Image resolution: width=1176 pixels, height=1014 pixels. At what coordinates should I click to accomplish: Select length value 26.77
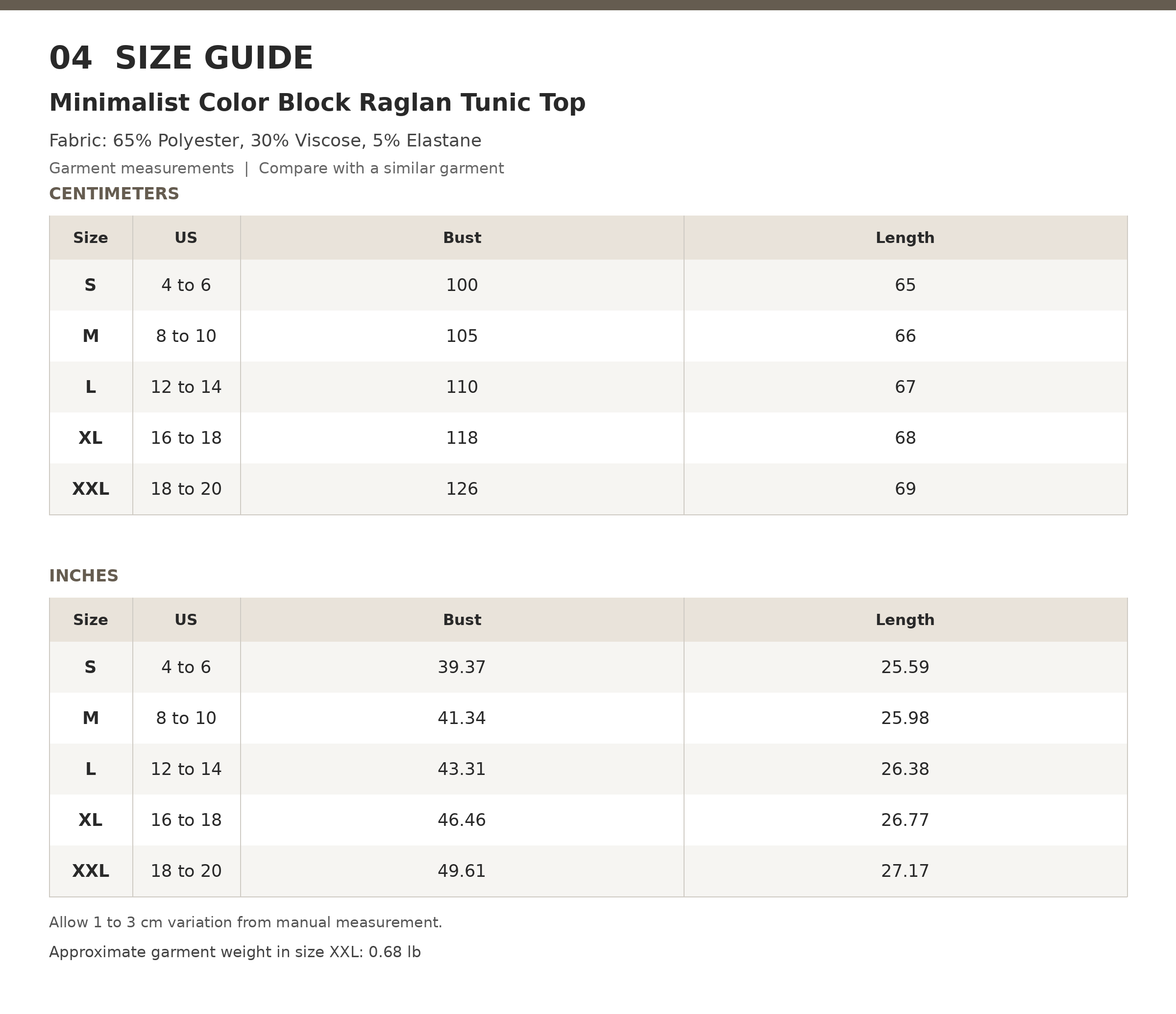click(905, 820)
